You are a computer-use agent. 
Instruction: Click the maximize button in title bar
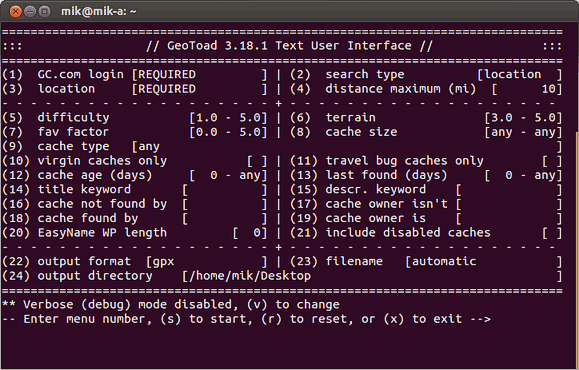[44, 11]
